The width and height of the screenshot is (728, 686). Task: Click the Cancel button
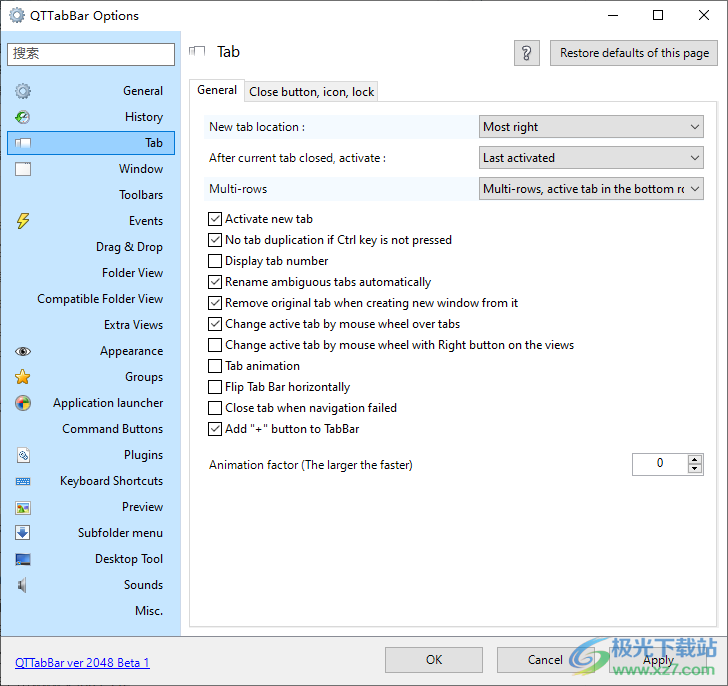click(545, 660)
